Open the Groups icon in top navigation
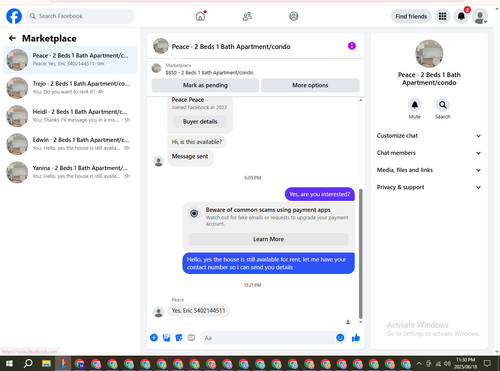 [294, 16]
